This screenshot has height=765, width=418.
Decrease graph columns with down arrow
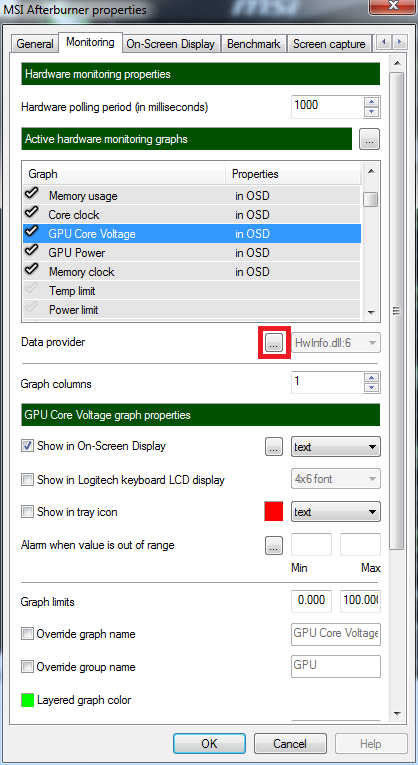372,387
